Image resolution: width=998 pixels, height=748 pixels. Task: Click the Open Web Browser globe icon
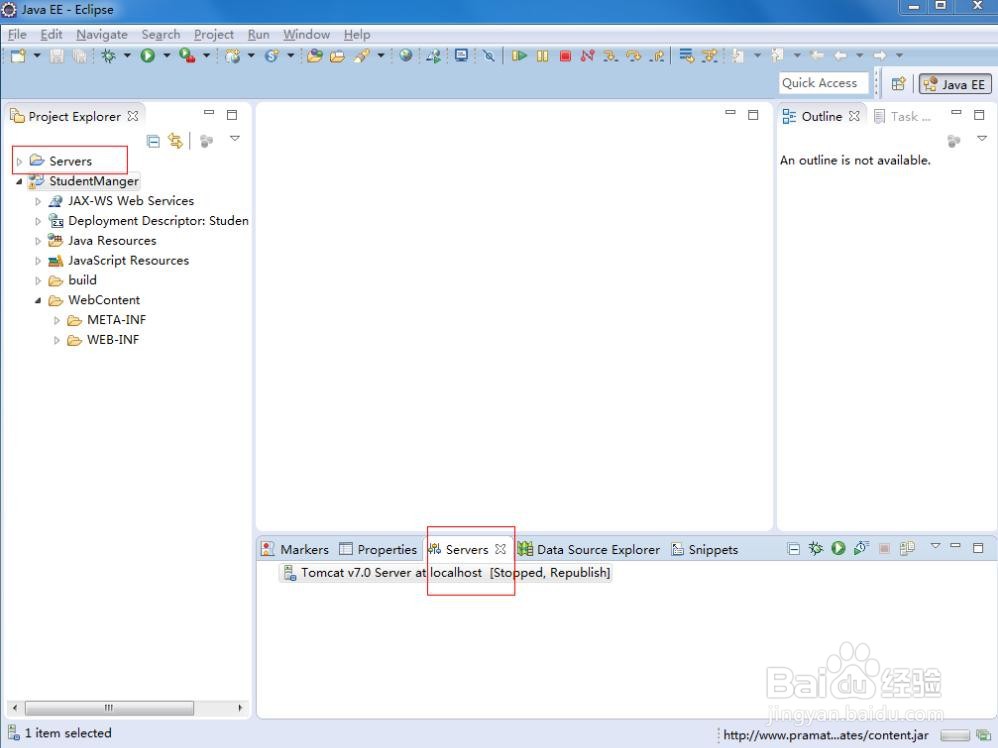tap(405, 56)
